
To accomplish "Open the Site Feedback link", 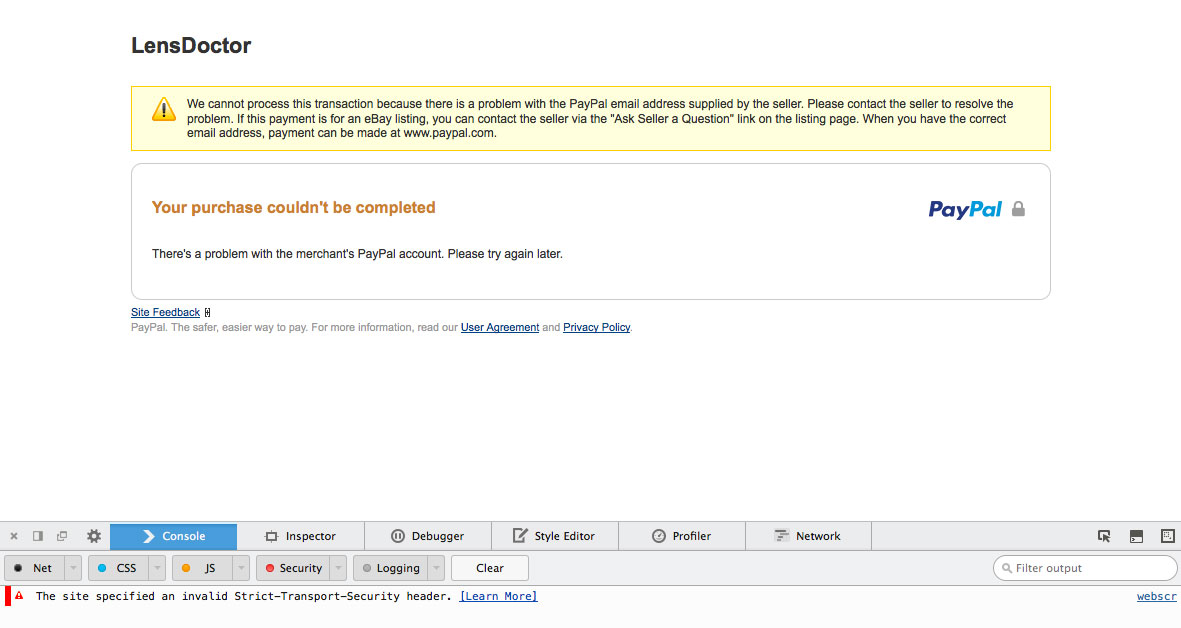I will pos(165,312).
